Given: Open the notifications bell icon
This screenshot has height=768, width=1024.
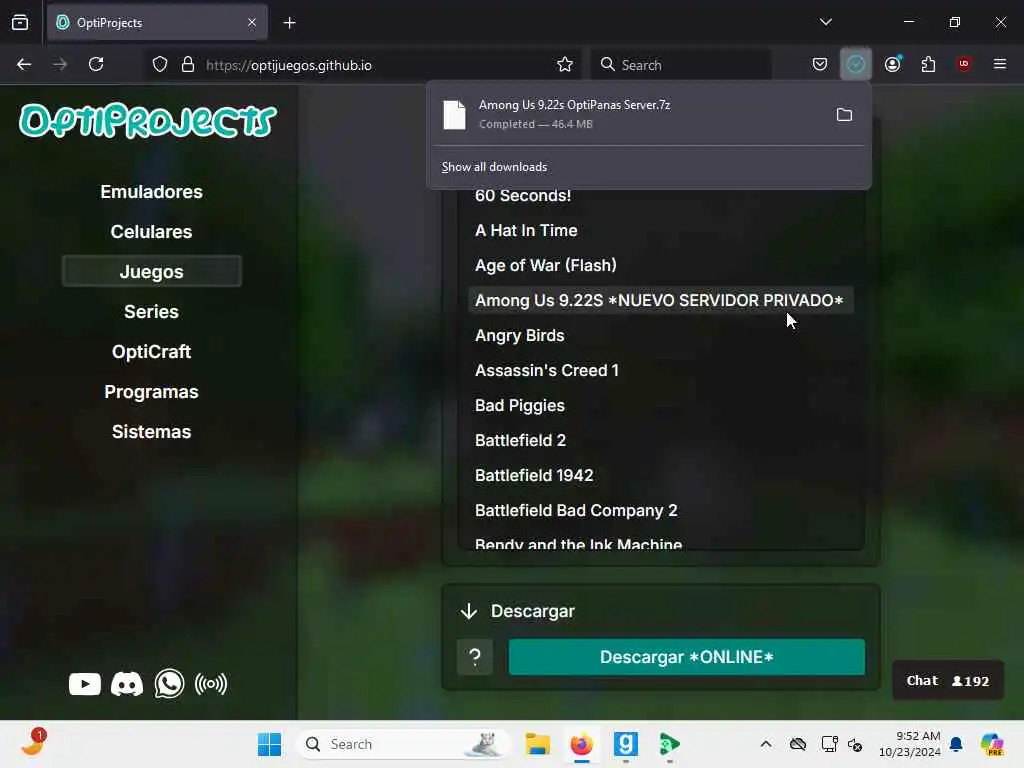Looking at the screenshot, I should click(x=957, y=744).
